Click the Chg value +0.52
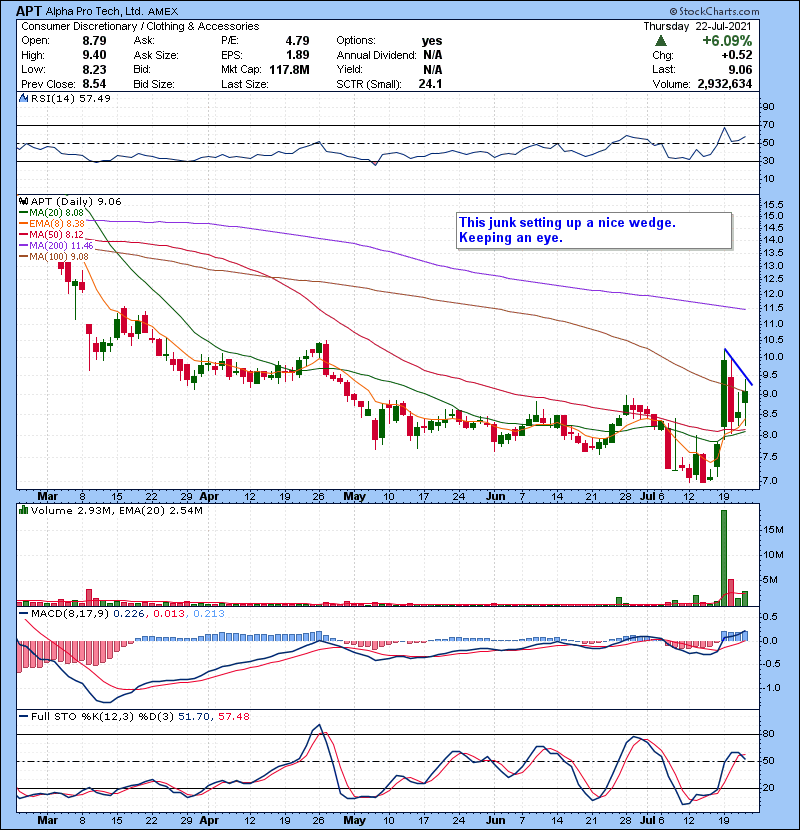 [x=736, y=55]
